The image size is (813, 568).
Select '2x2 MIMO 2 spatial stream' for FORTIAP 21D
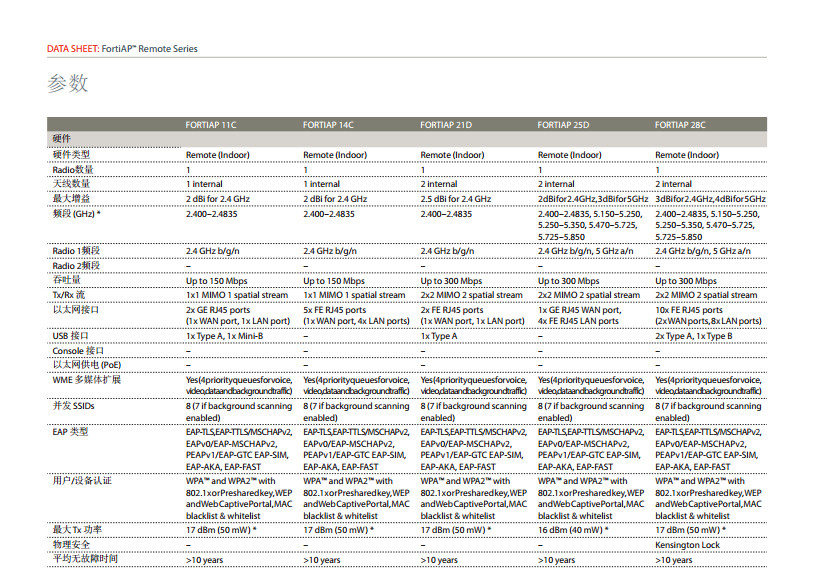(472, 295)
